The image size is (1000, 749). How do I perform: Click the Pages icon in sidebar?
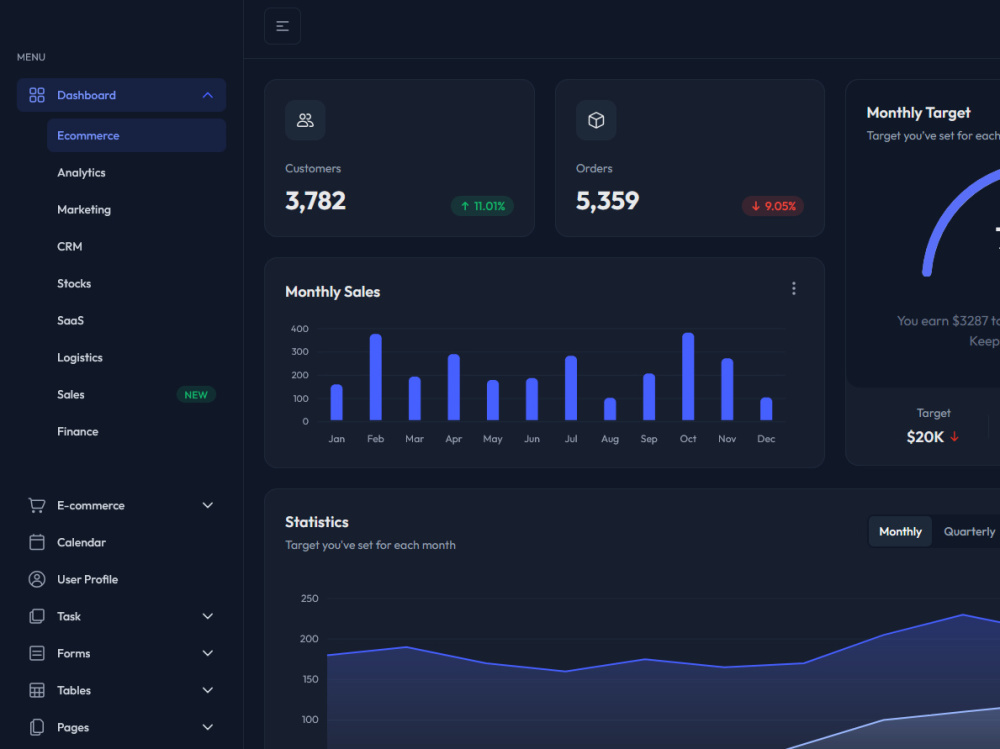[37, 727]
